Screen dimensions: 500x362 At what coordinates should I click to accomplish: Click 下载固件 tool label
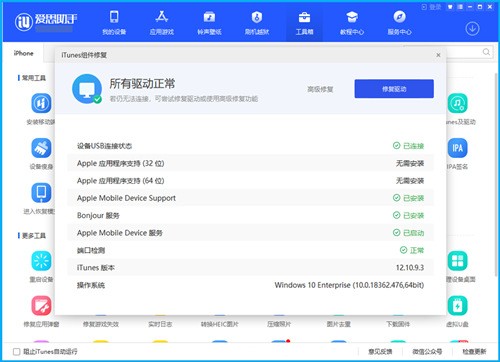point(398,324)
